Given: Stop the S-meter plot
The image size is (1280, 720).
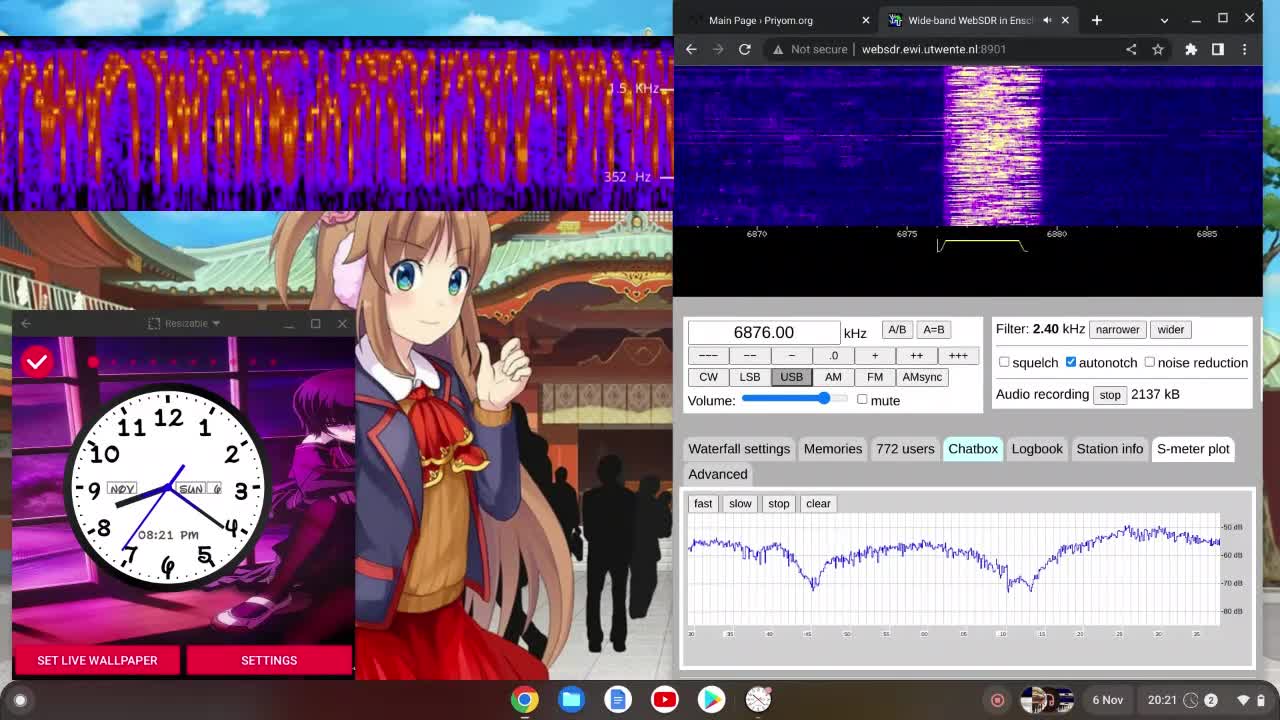Looking at the screenshot, I should click(779, 503).
